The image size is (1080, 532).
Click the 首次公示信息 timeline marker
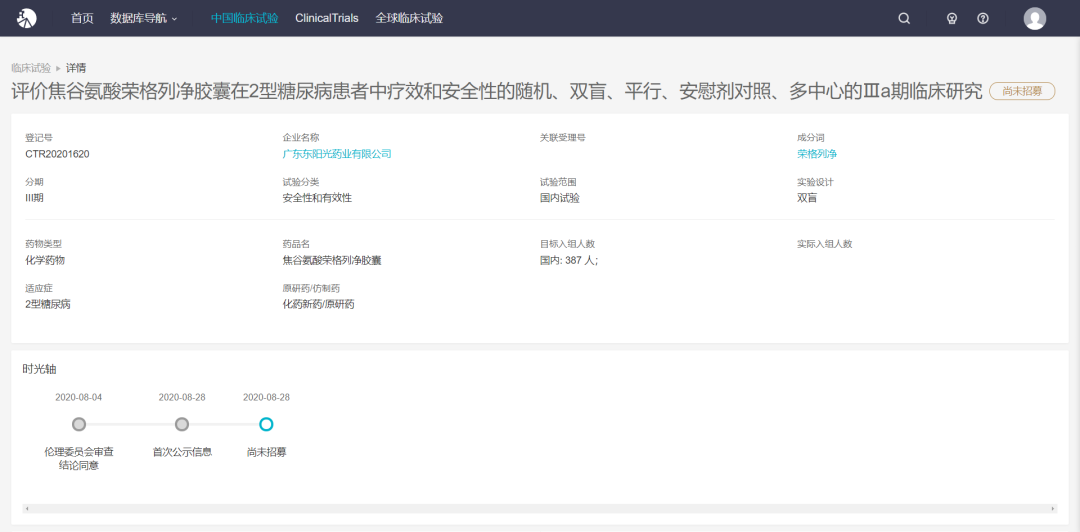pyautogui.click(x=182, y=424)
